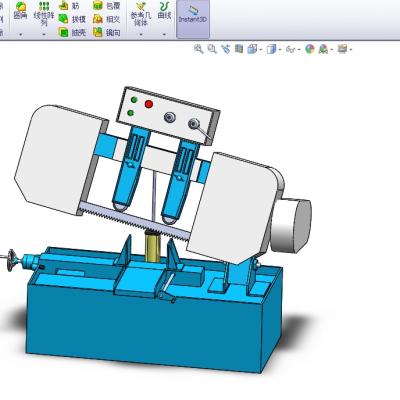Toggle Instant3D mode
400x400 pixels.
tap(193, 19)
